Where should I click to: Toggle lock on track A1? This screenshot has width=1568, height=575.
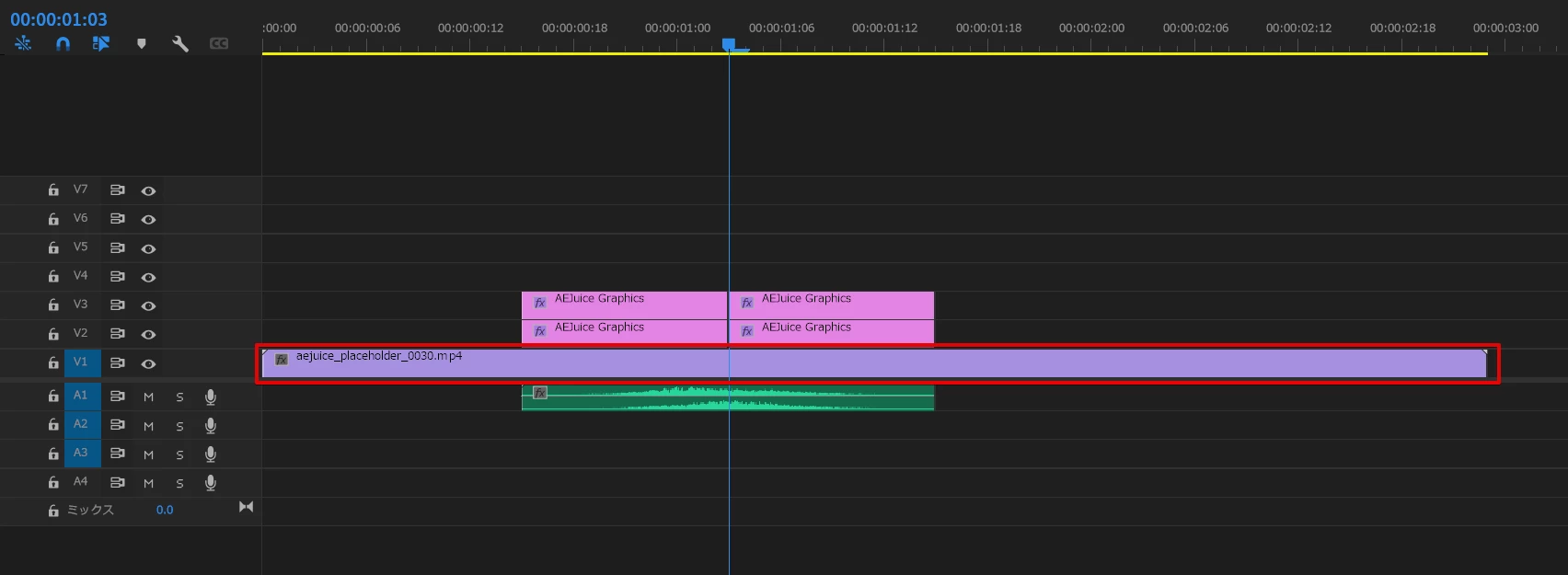tap(53, 397)
